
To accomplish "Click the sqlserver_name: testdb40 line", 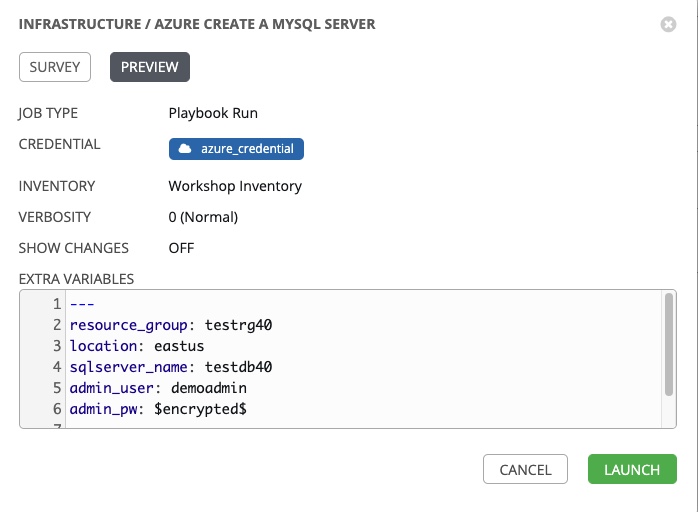I will [171, 367].
